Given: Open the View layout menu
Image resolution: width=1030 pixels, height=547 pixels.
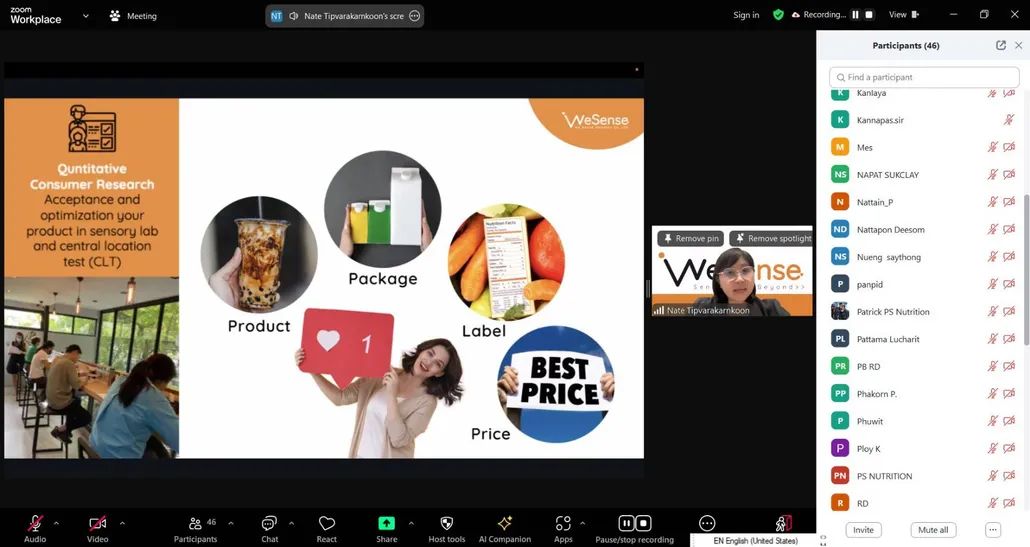Looking at the screenshot, I should coord(904,14).
